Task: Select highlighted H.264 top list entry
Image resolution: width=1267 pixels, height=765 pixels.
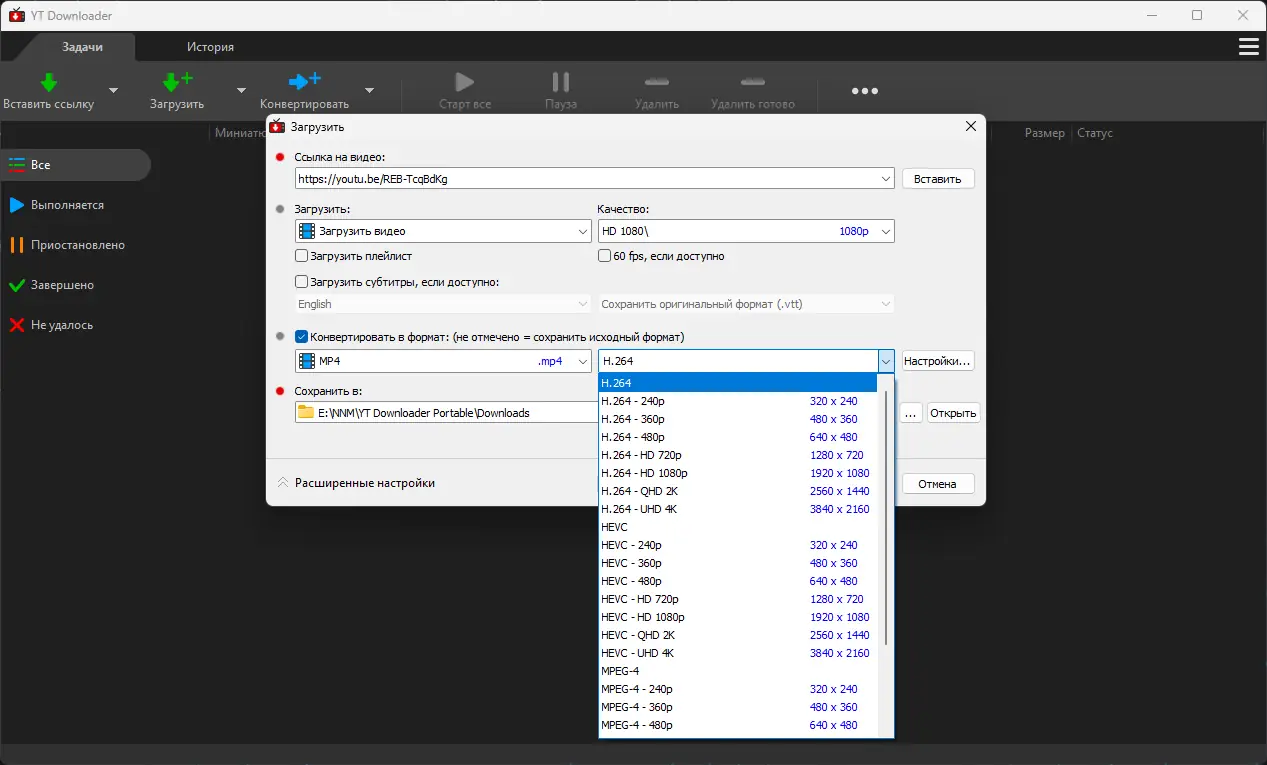Action: pyautogui.click(x=738, y=383)
